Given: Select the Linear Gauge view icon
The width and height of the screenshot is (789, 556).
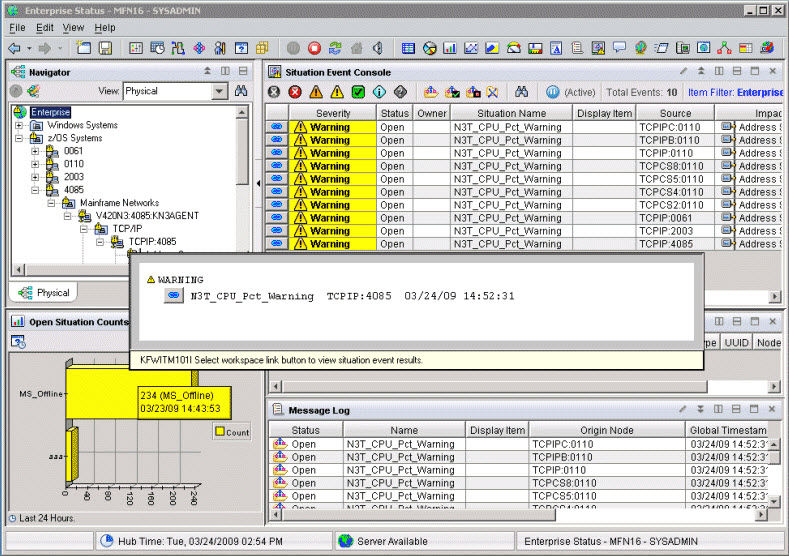Looking at the screenshot, I should click(535, 48).
